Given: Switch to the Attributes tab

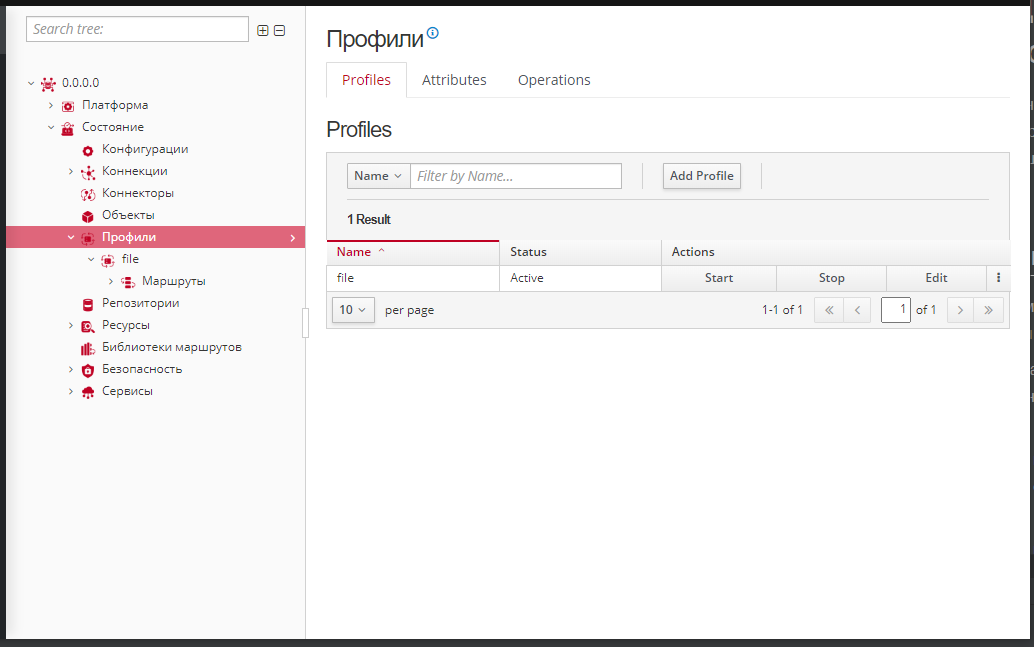Looking at the screenshot, I should [x=454, y=80].
